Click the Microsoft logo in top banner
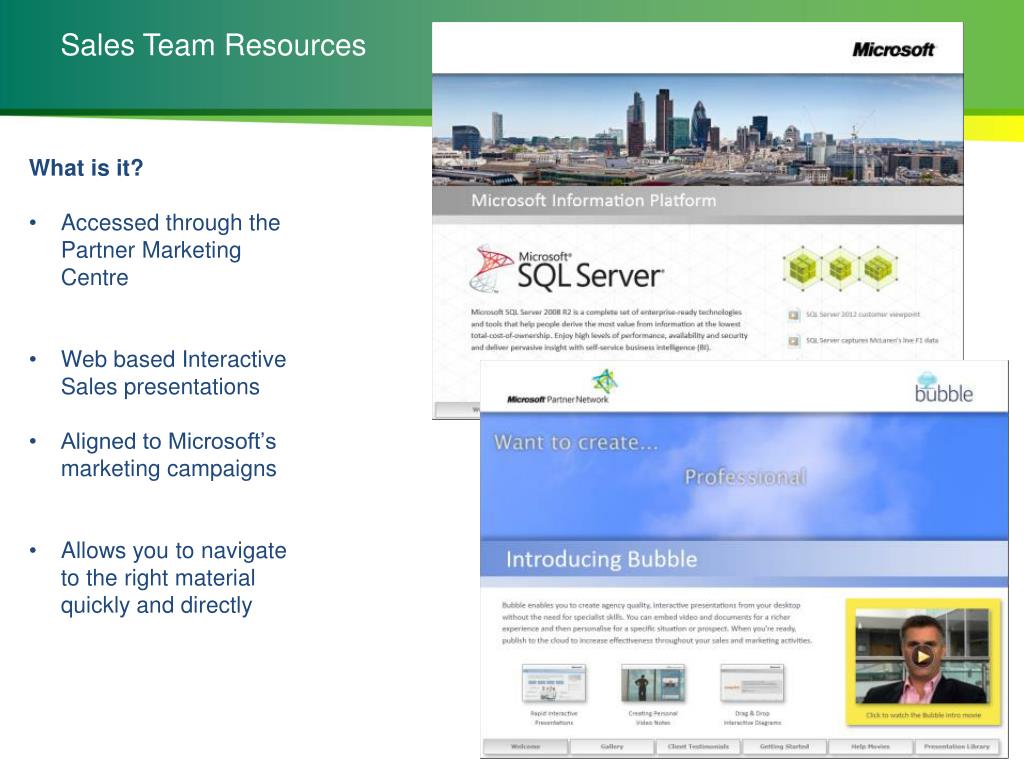This screenshot has height=768, width=1024. (893, 50)
